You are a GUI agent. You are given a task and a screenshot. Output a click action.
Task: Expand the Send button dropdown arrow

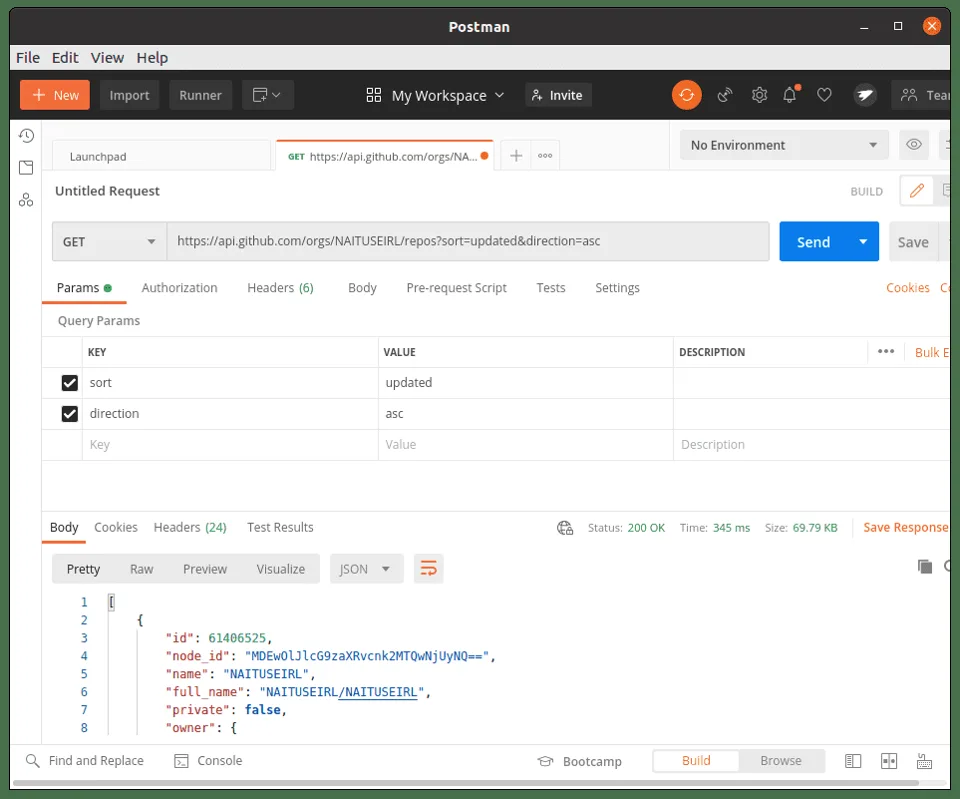863,241
